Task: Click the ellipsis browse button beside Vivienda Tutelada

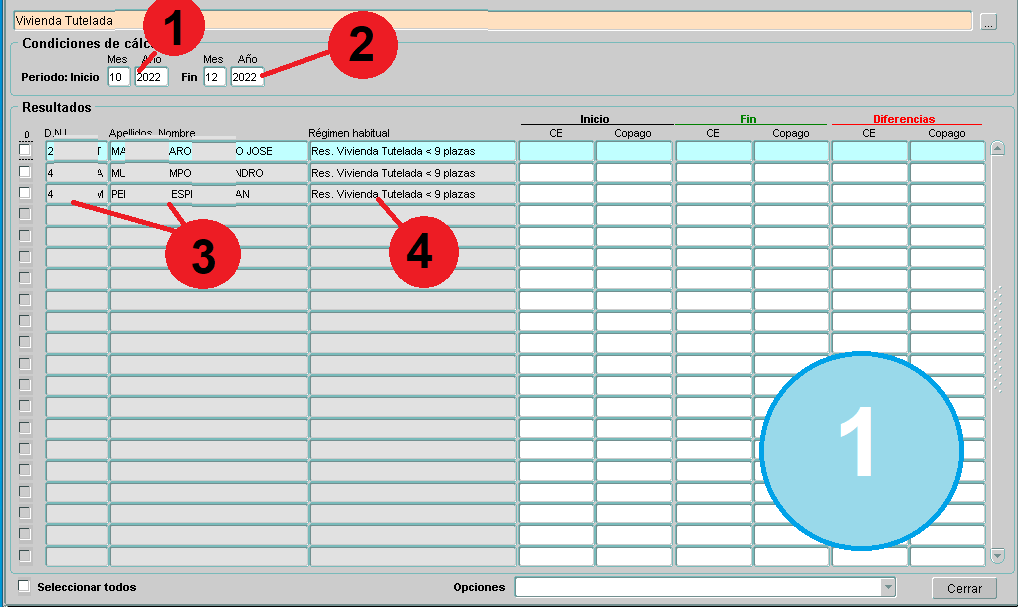Action: [988, 22]
